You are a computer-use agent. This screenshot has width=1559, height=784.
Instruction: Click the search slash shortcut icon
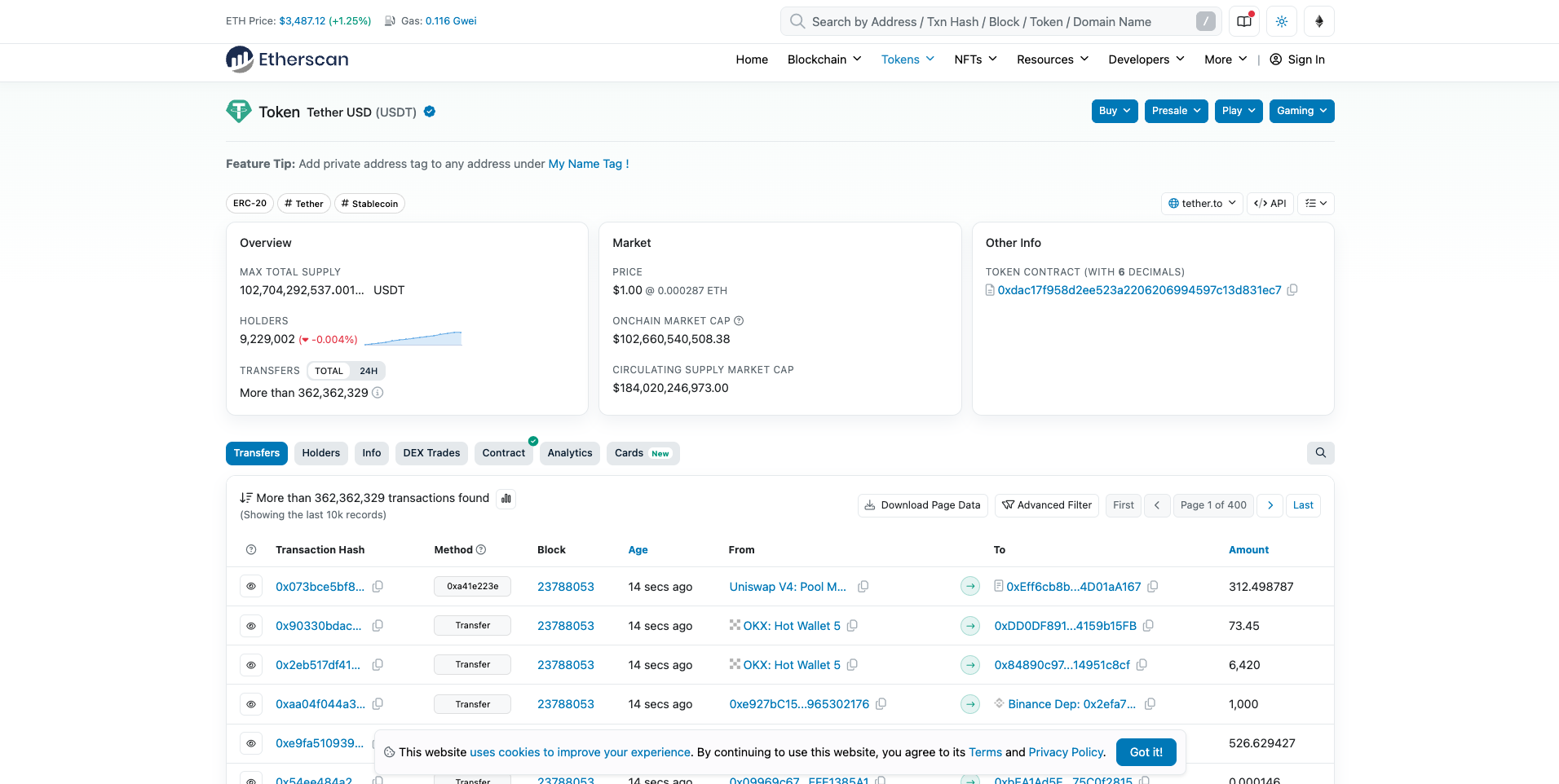pos(1206,22)
